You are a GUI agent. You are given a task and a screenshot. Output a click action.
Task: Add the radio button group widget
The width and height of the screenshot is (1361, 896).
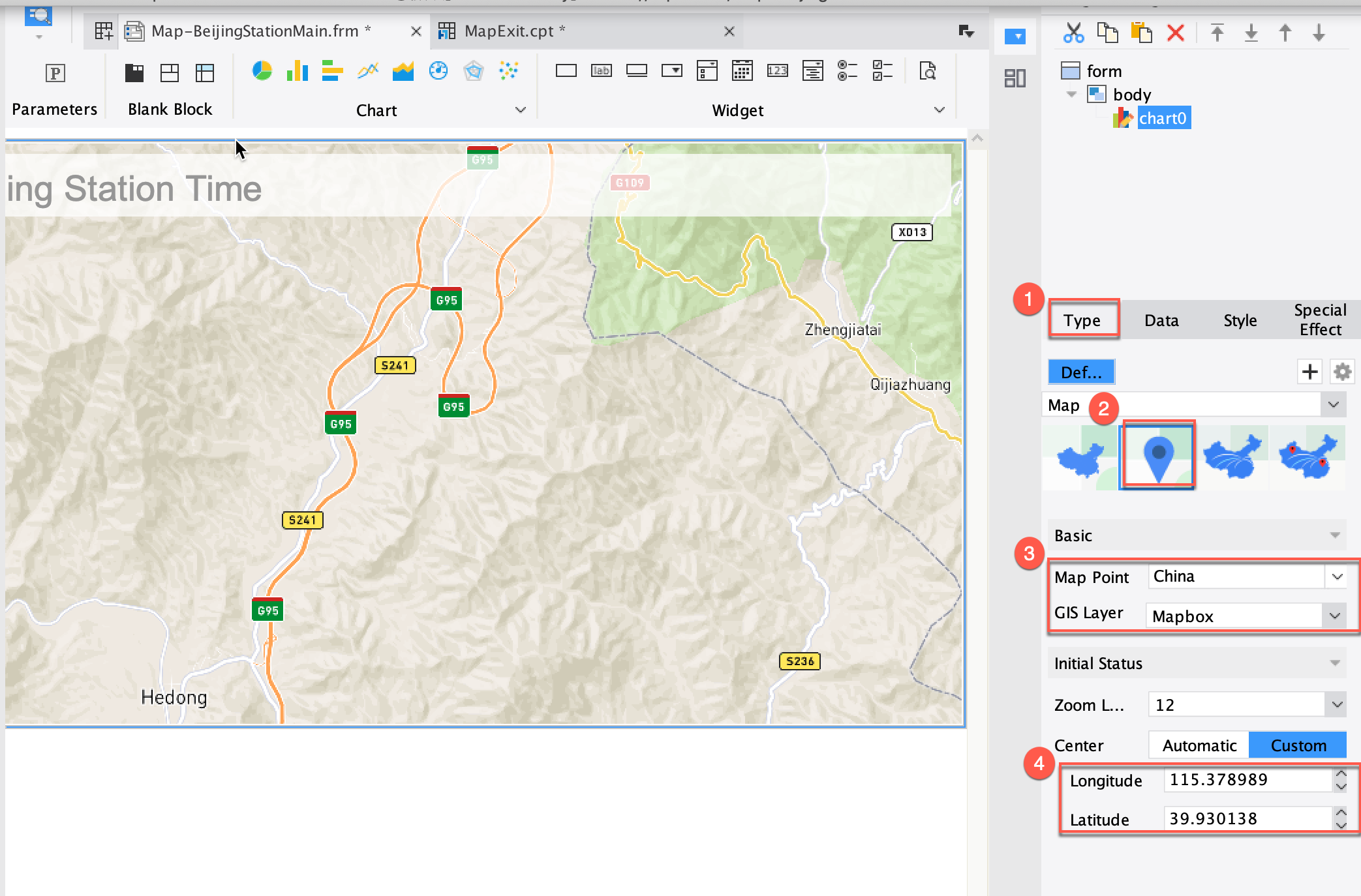click(848, 70)
